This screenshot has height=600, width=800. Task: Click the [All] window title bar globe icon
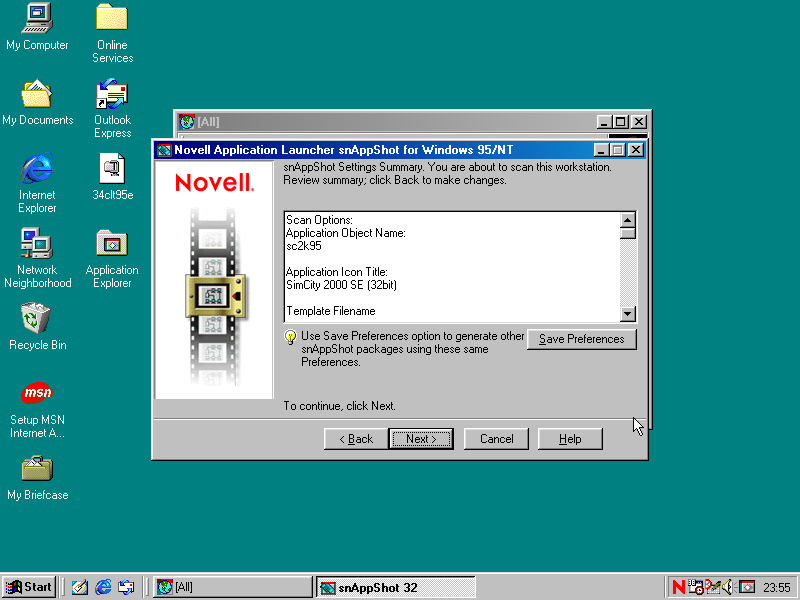187,121
